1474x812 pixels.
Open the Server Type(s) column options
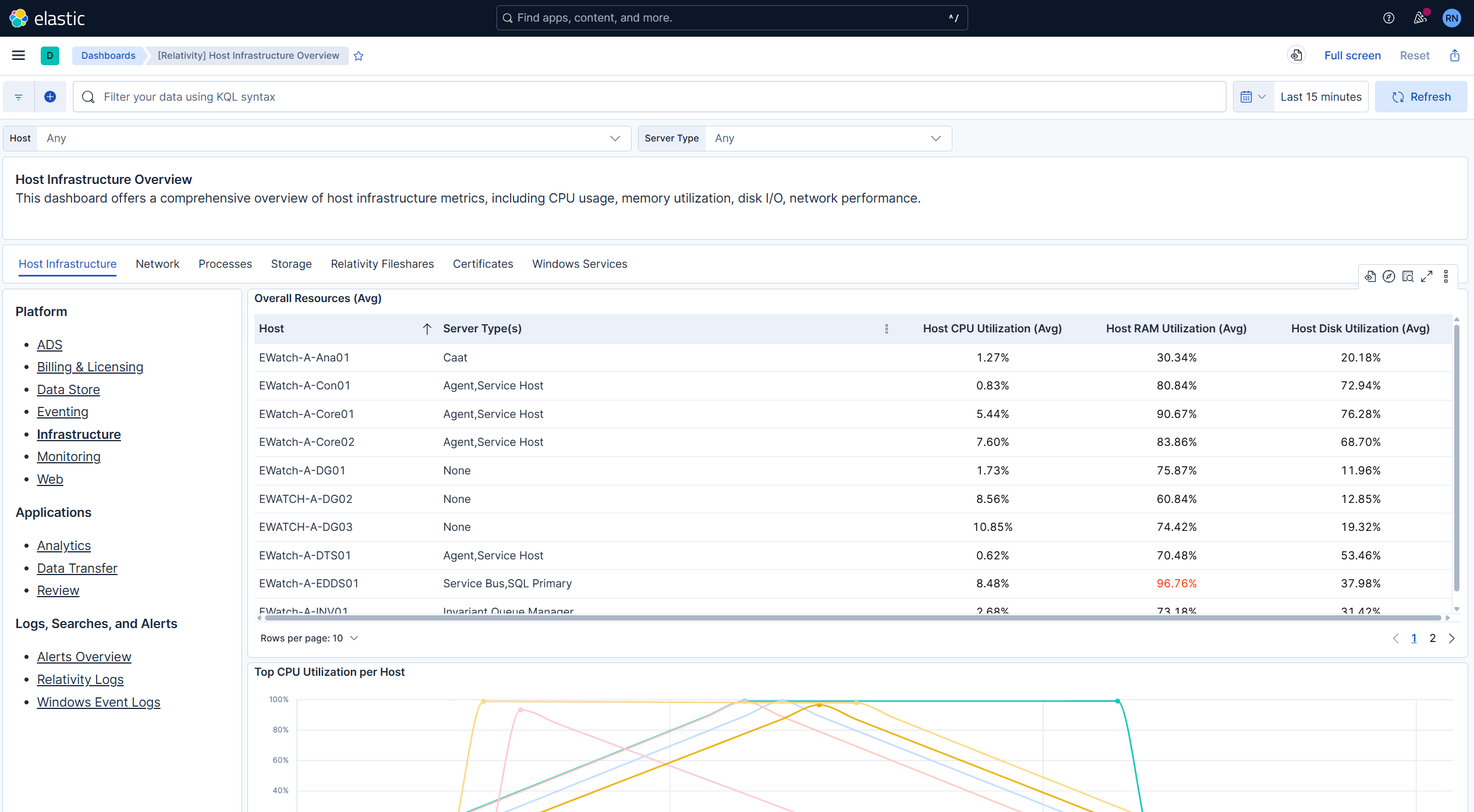pos(887,329)
